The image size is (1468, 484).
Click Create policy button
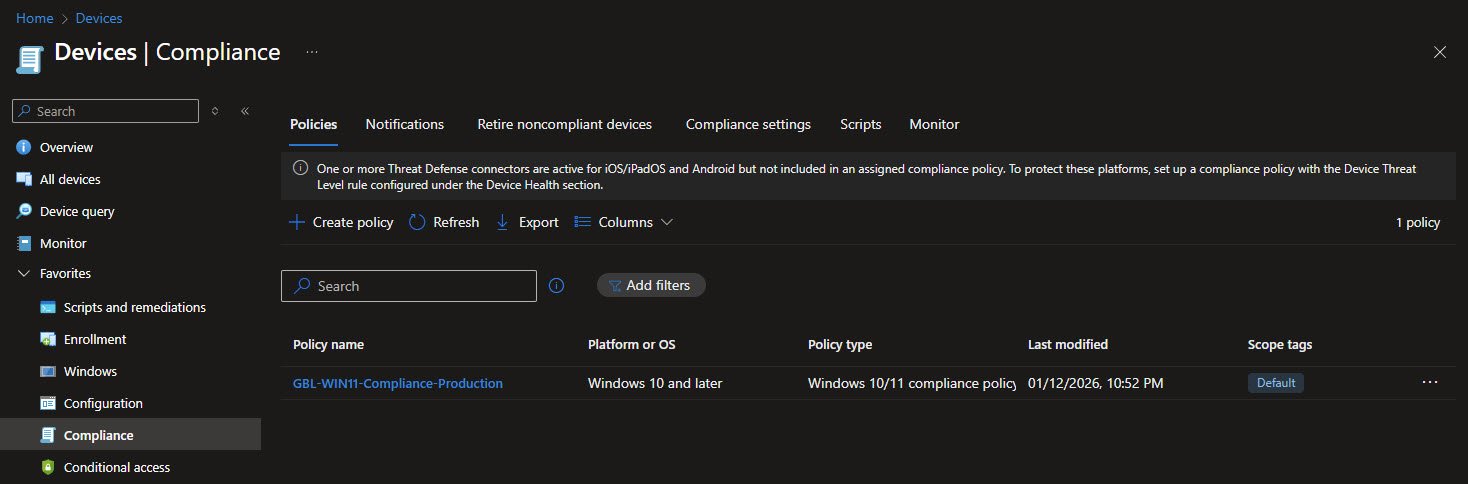(341, 223)
